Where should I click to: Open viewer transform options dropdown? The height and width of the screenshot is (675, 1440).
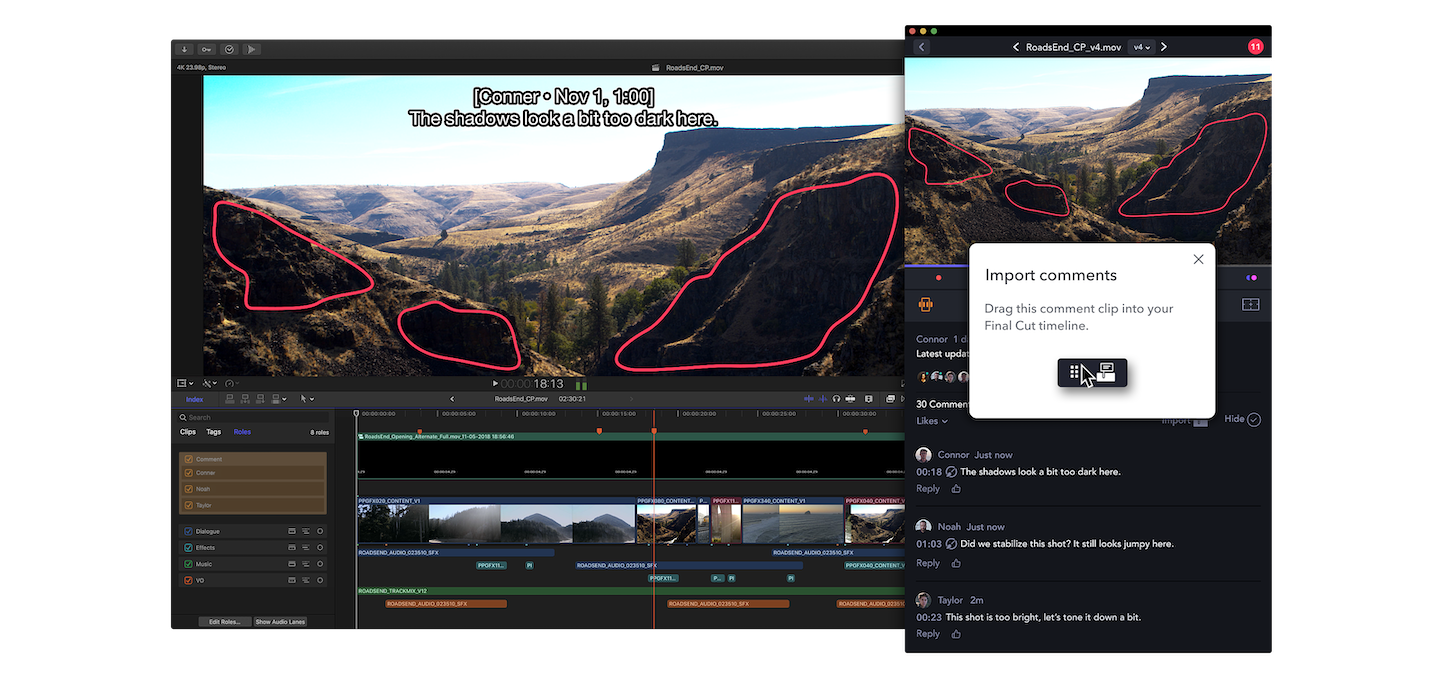[x=185, y=383]
